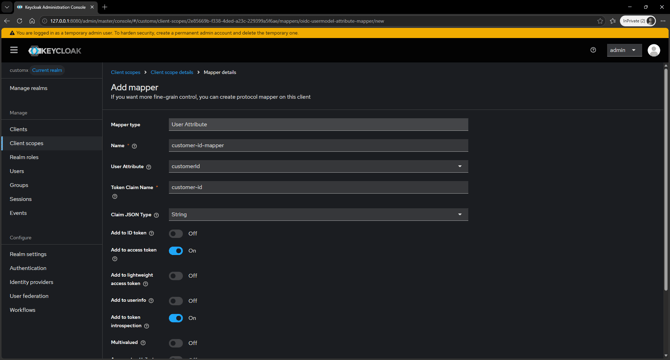Click the Token Claim Name input field
The image size is (670, 360).
tap(318, 187)
